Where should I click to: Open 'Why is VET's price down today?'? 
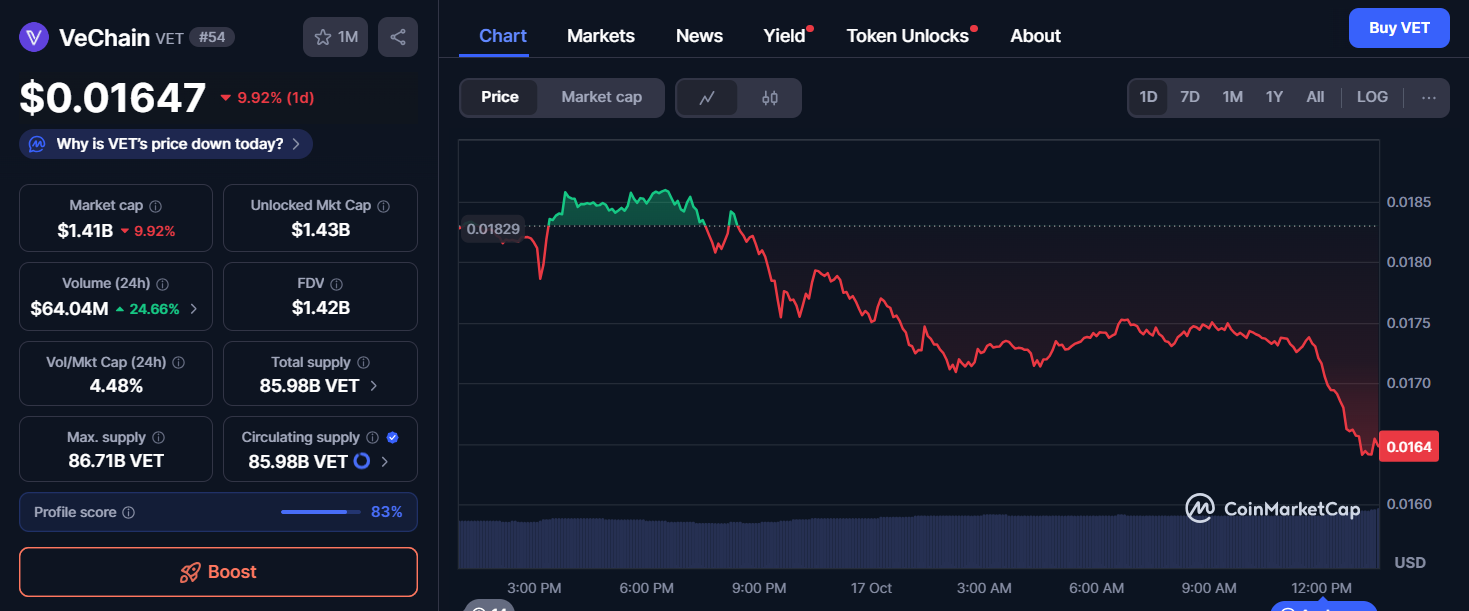[x=164, y=143]
